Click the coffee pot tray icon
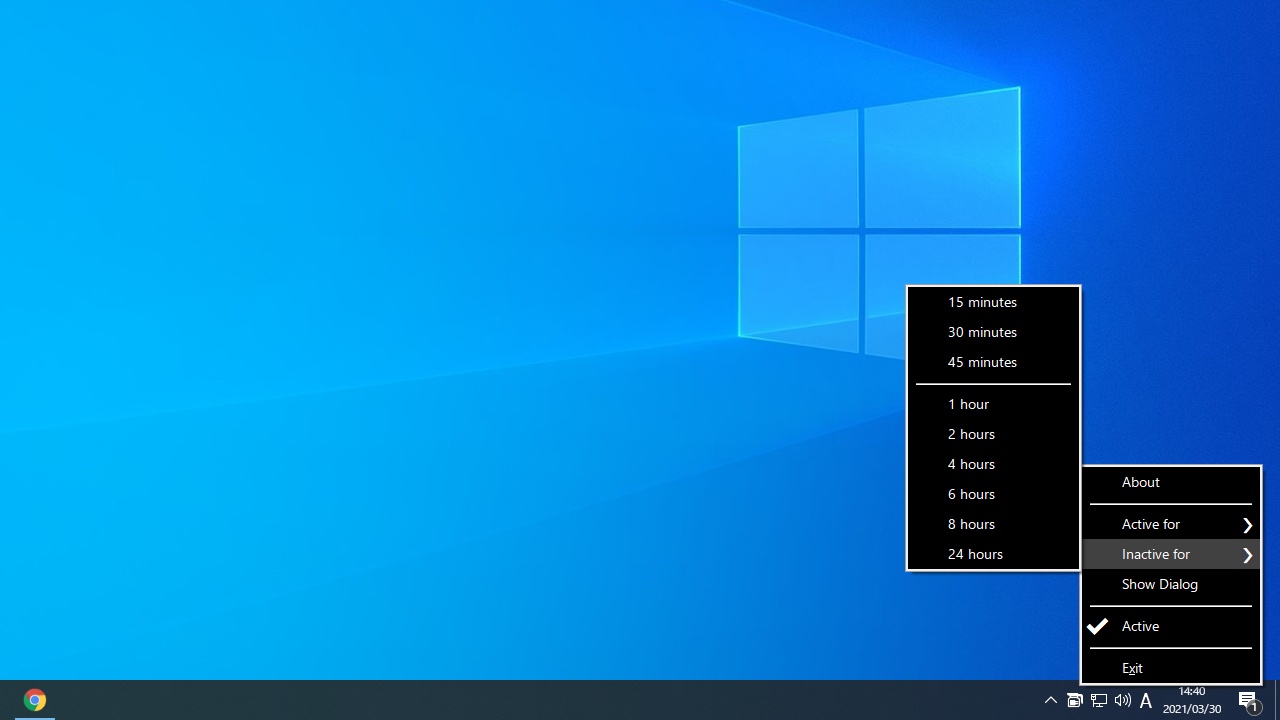This screenshot has width=1280, height=720. point(1075,700)
